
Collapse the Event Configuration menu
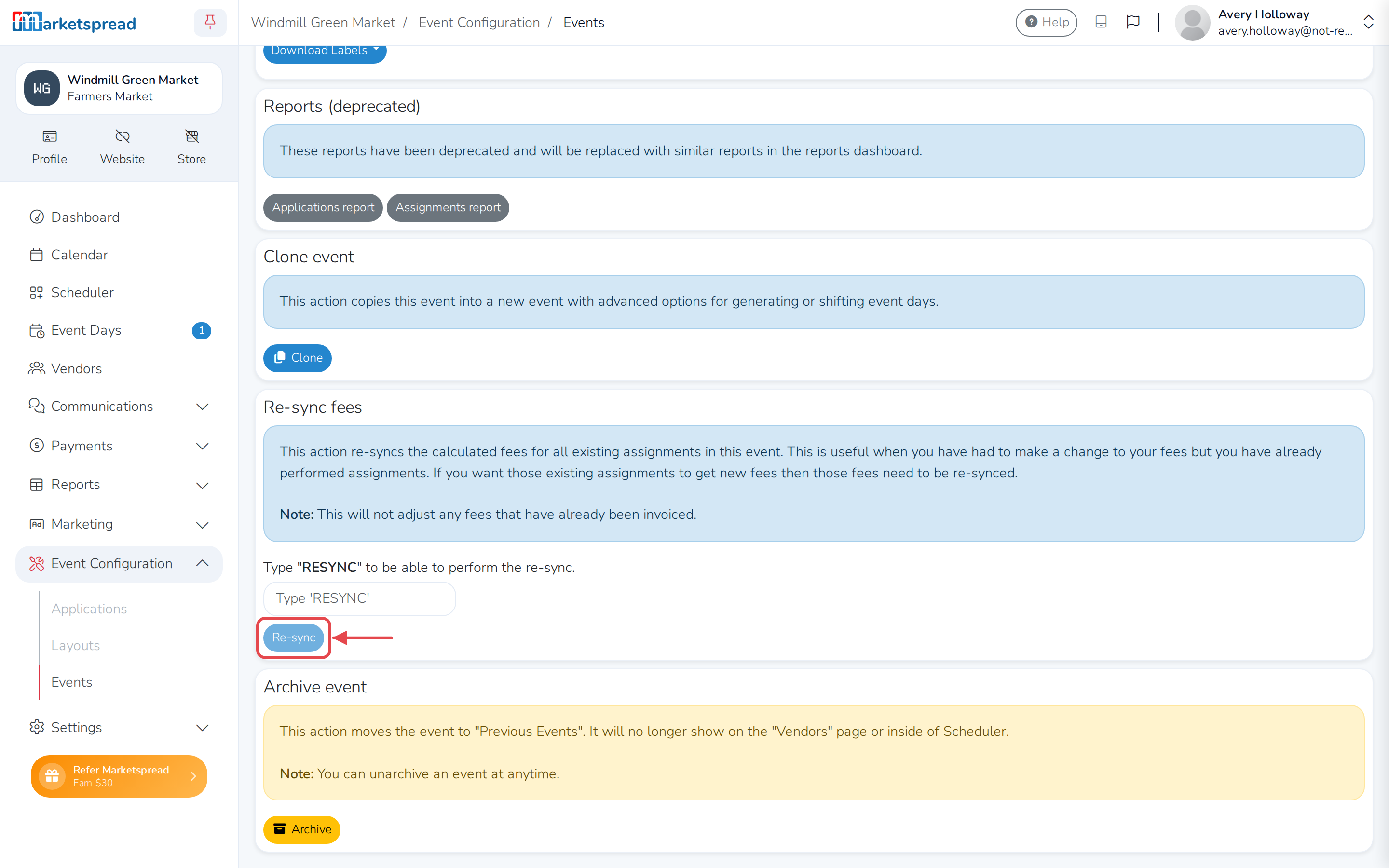click(119, 564)
